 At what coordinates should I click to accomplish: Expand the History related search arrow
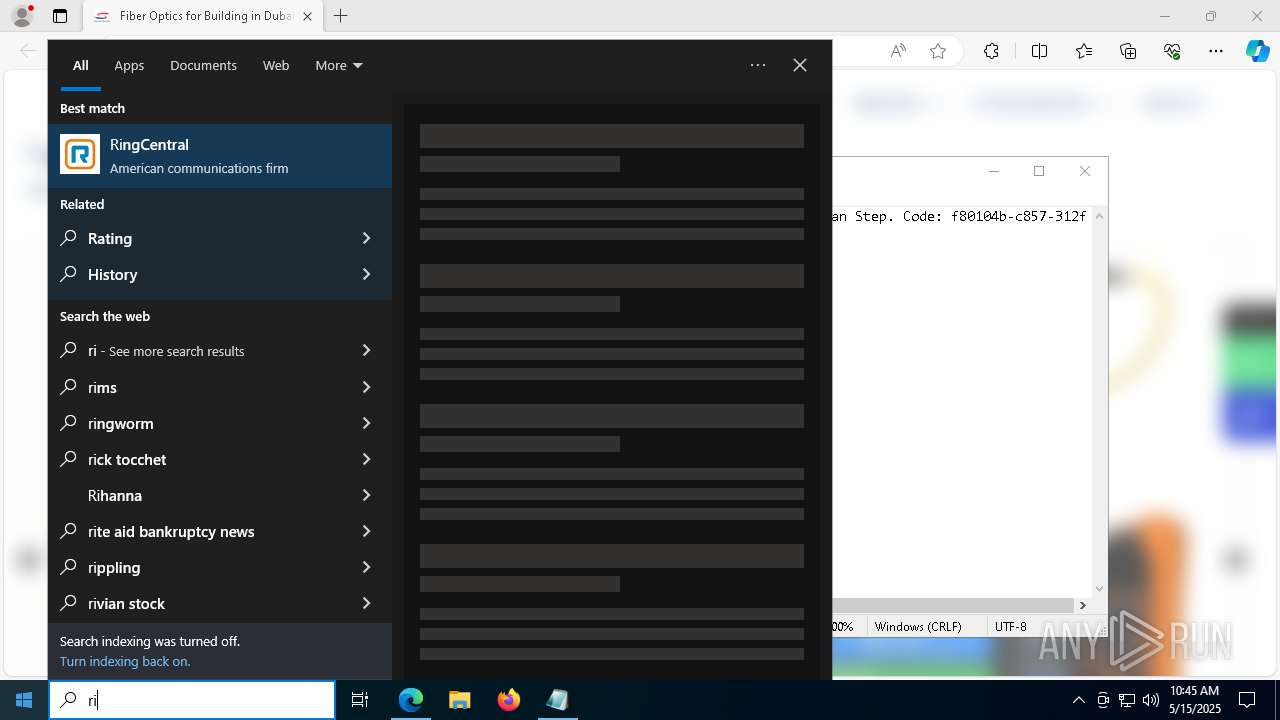[x=366, y=274]
